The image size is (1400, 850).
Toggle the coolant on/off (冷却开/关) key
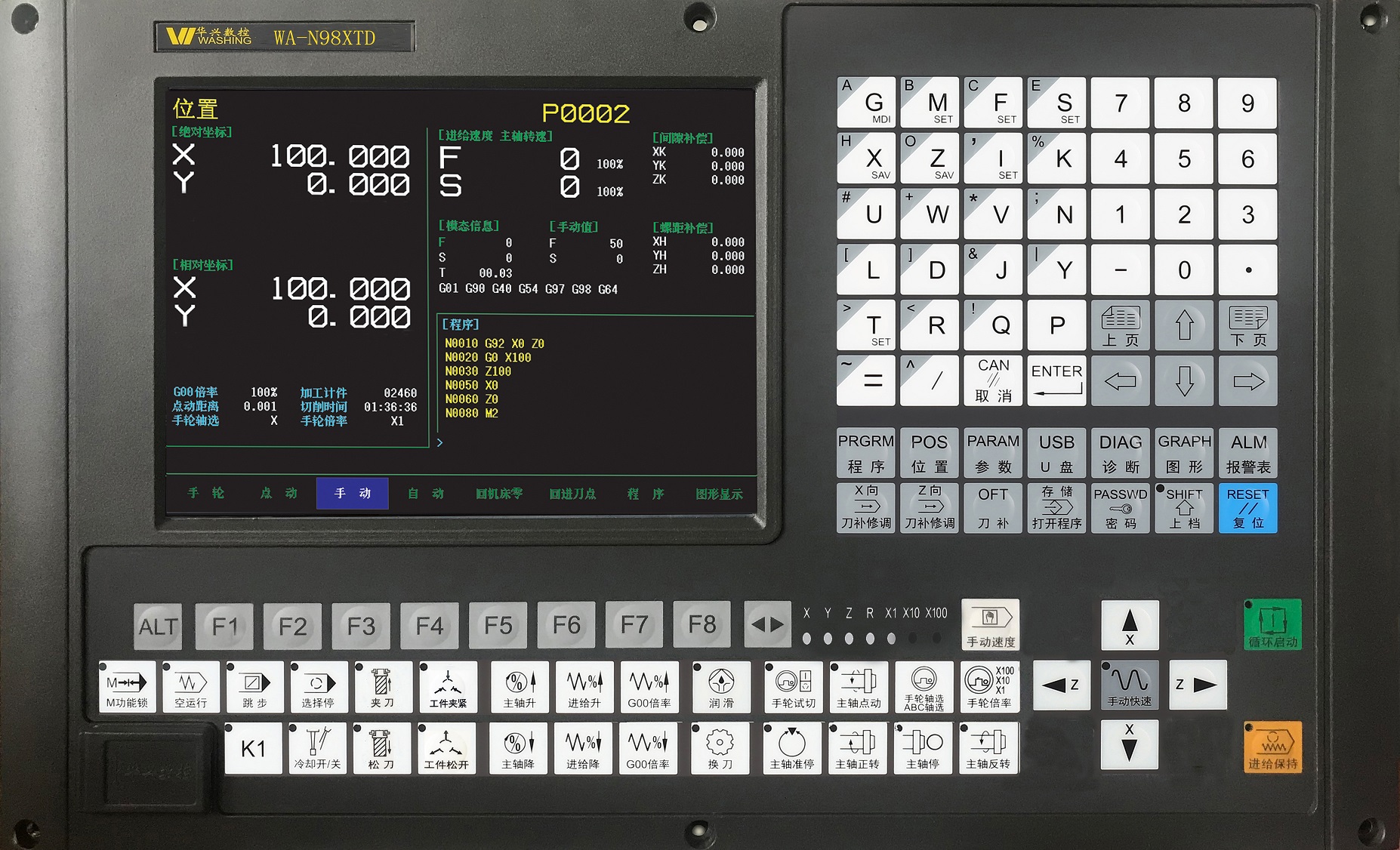[x=317, y=747]
